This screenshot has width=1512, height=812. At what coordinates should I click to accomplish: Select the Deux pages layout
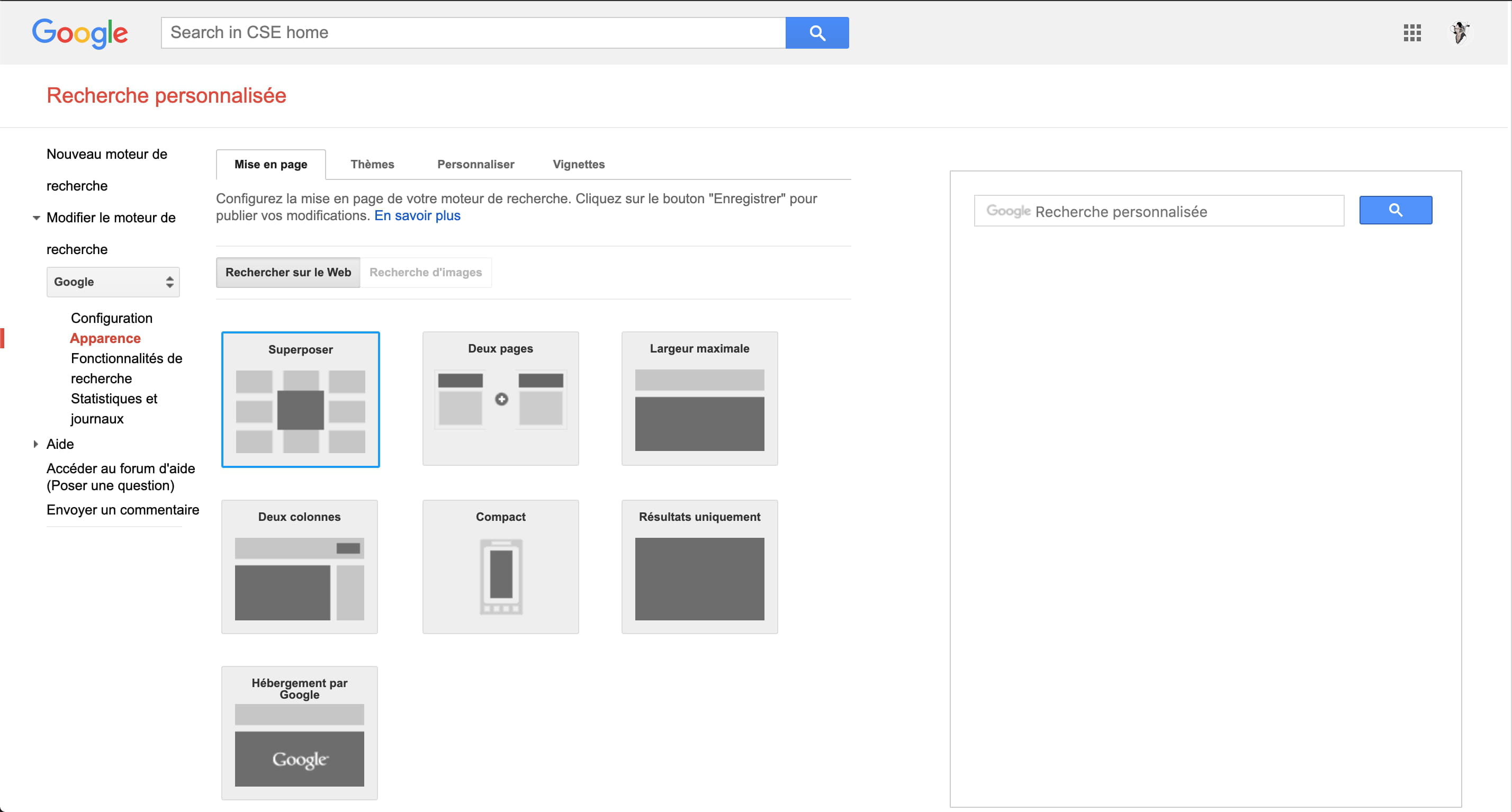pos(501,399)
